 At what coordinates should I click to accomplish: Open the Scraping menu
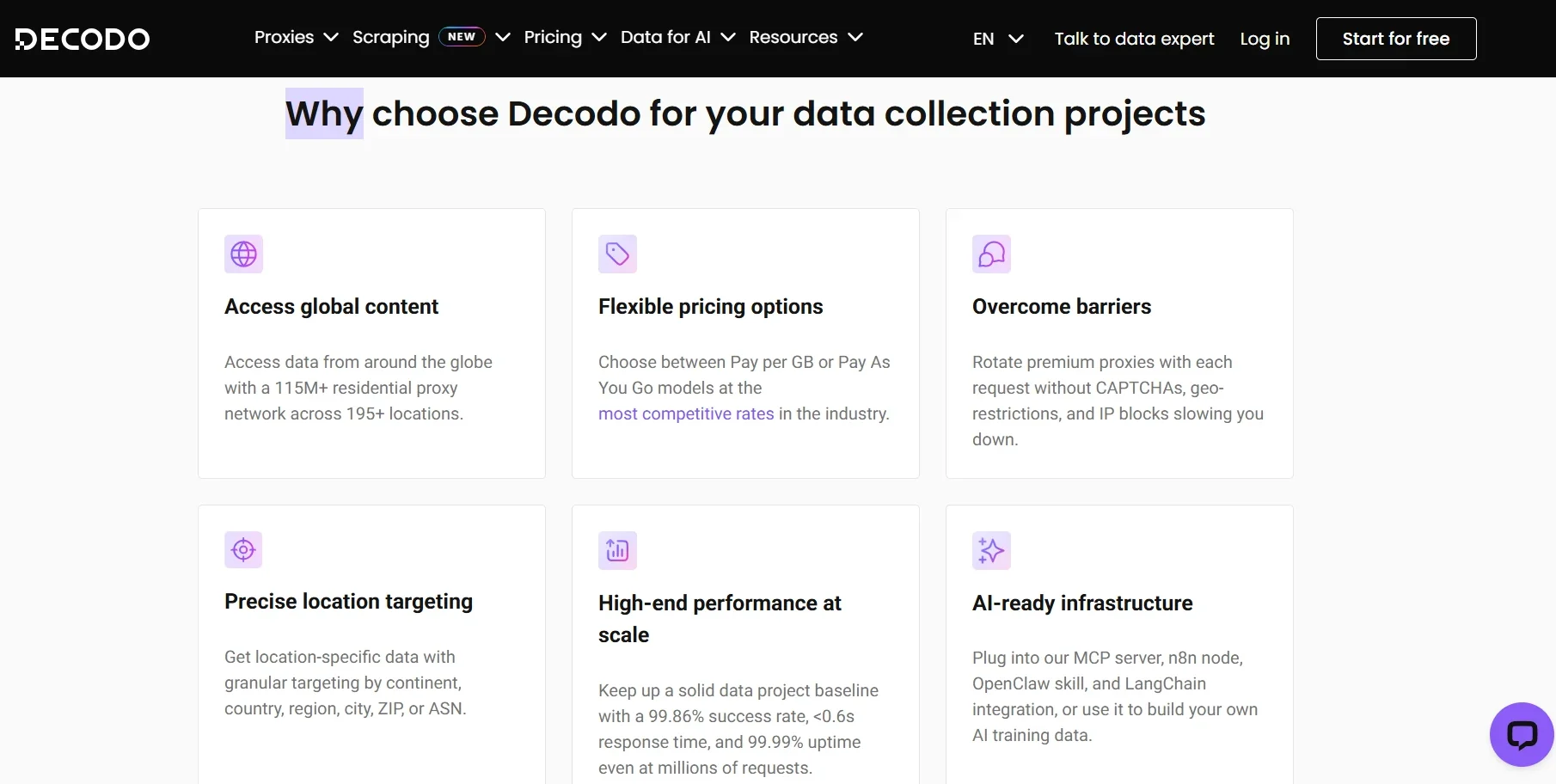click(x=390, y=37)
